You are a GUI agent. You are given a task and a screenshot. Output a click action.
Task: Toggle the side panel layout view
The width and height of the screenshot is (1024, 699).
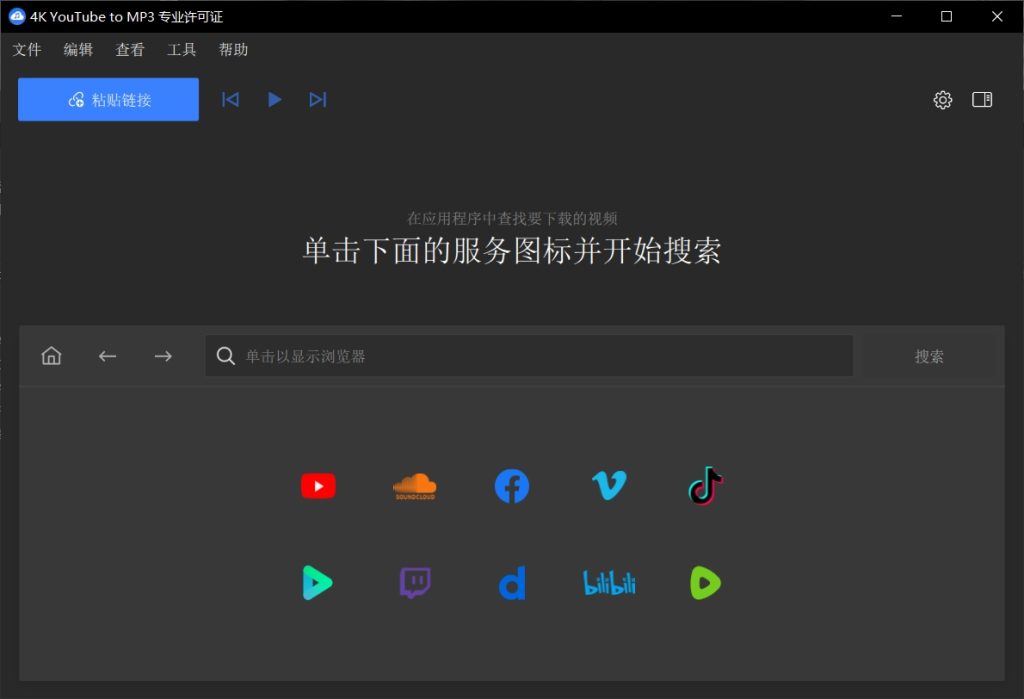[x=983, y=100]
